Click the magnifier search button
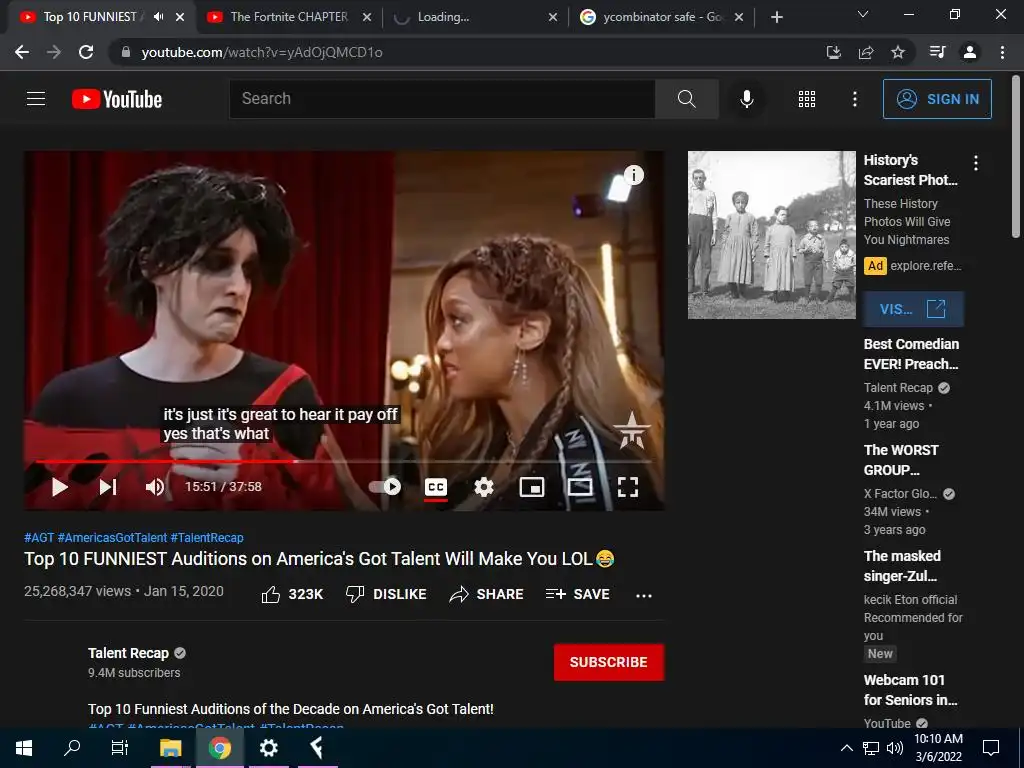The width and height of the screenshot is (1024, 768). pos(686,99)
